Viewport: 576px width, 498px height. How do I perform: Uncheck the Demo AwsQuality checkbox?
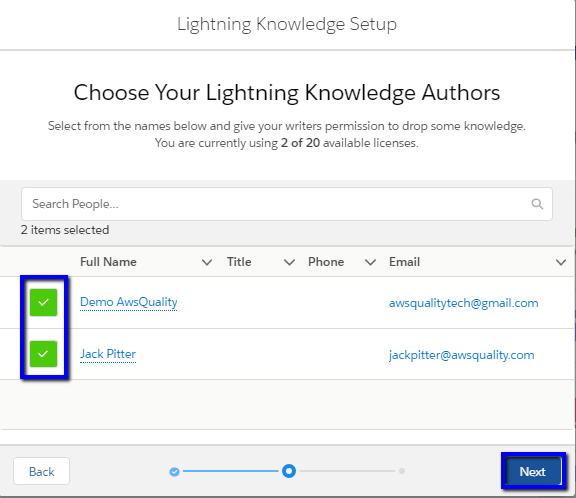click(x=43, y=303)
